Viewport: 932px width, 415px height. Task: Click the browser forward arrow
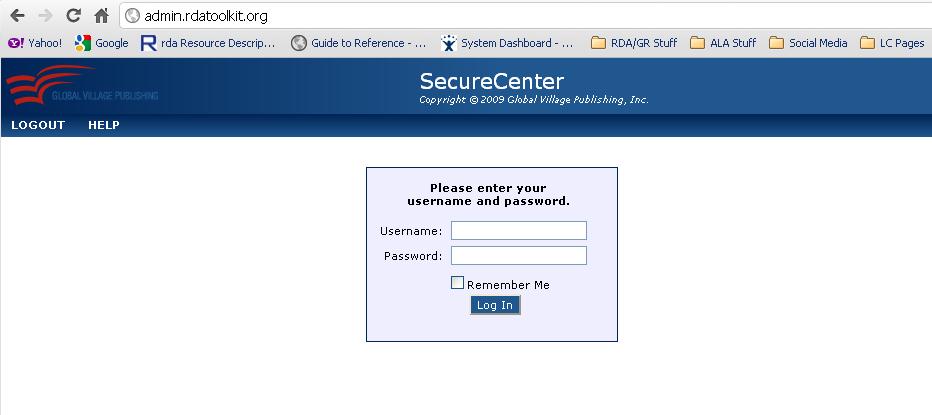click(45, 15)
